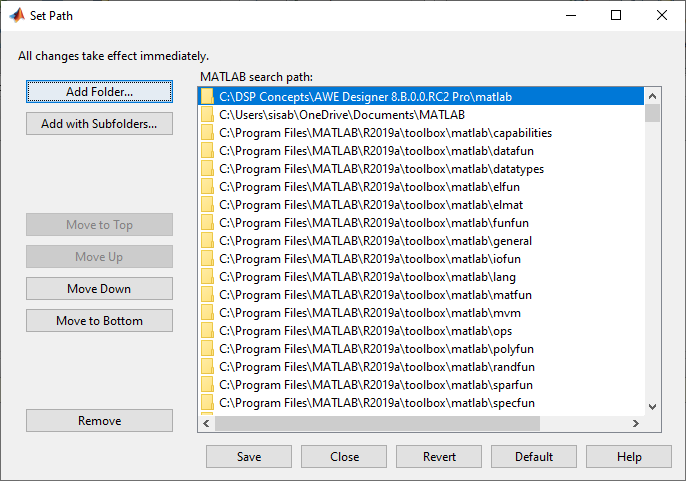Select the toolbox\matlab\datafun path
Viewport: 686px width, 481px height.
(422, 151)
